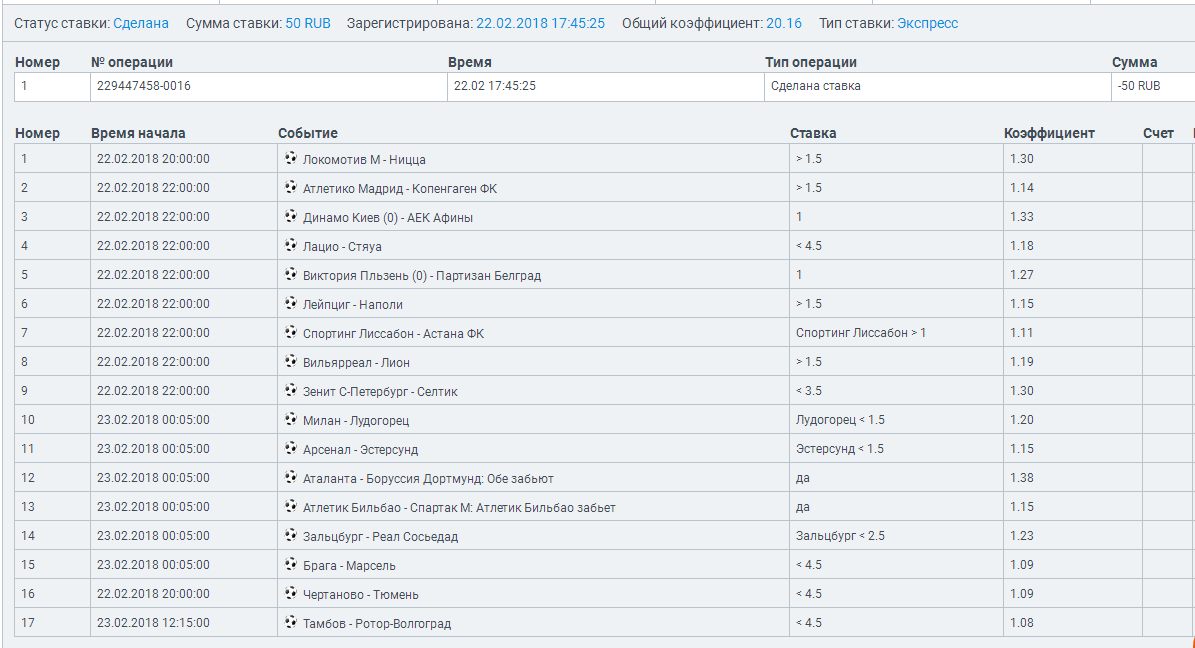Click soccer ball icon for Брага - Марсель
Image resolution: width=1195 pixels, height=648 pixels.
[x=290, y=563]
